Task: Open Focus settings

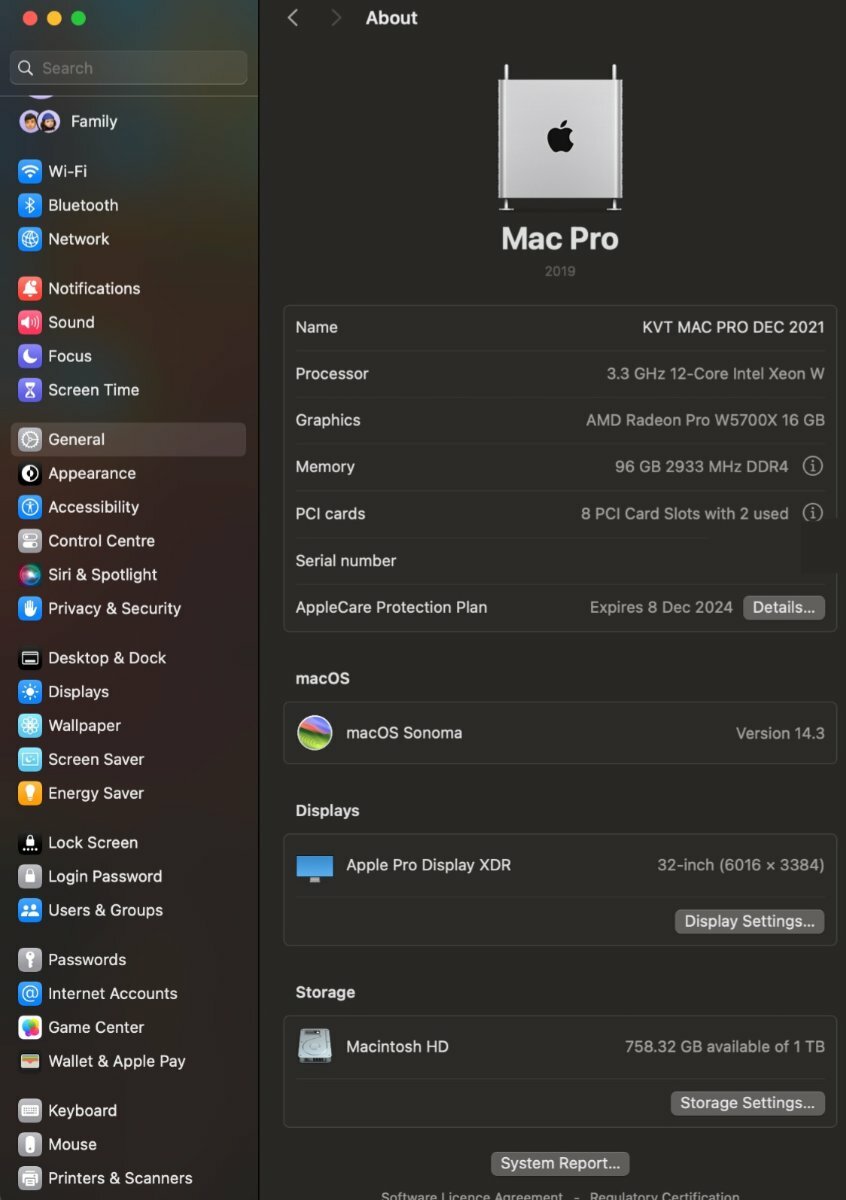Action: click(128, 356)
